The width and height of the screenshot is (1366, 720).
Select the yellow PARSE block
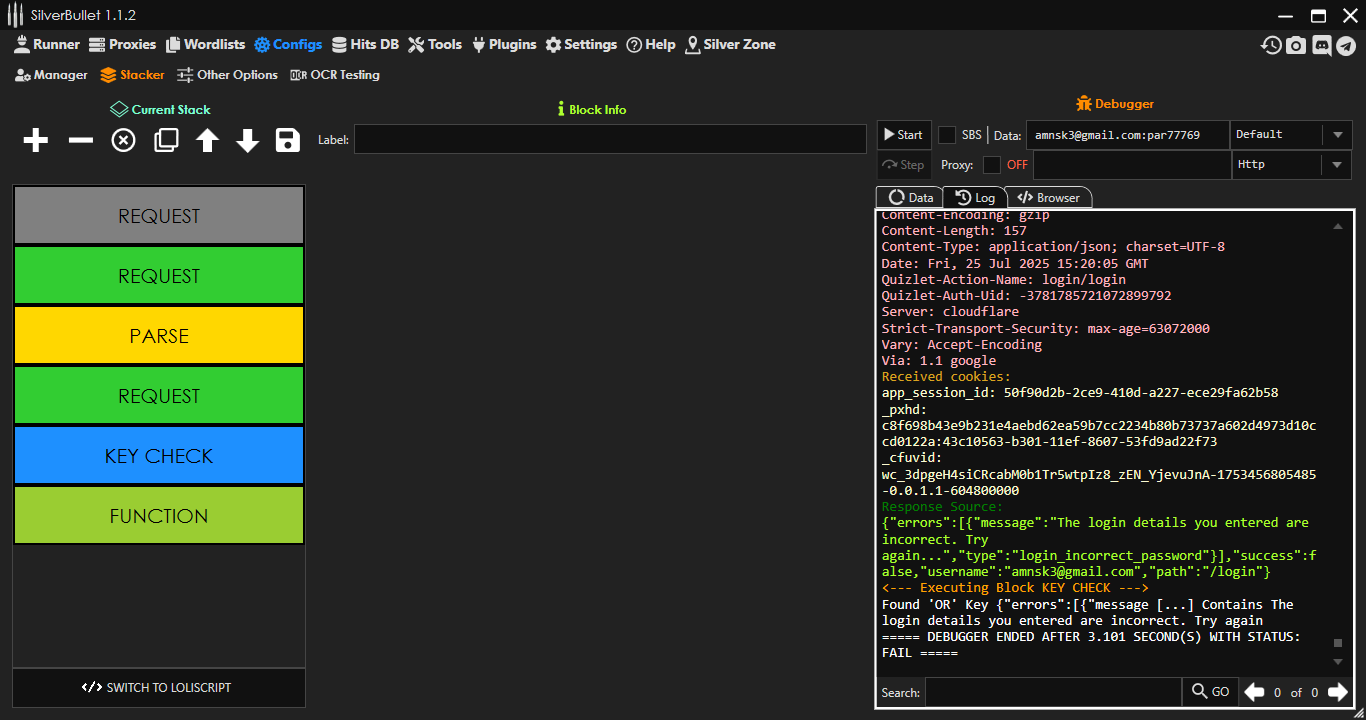click(x=159, y=336)
